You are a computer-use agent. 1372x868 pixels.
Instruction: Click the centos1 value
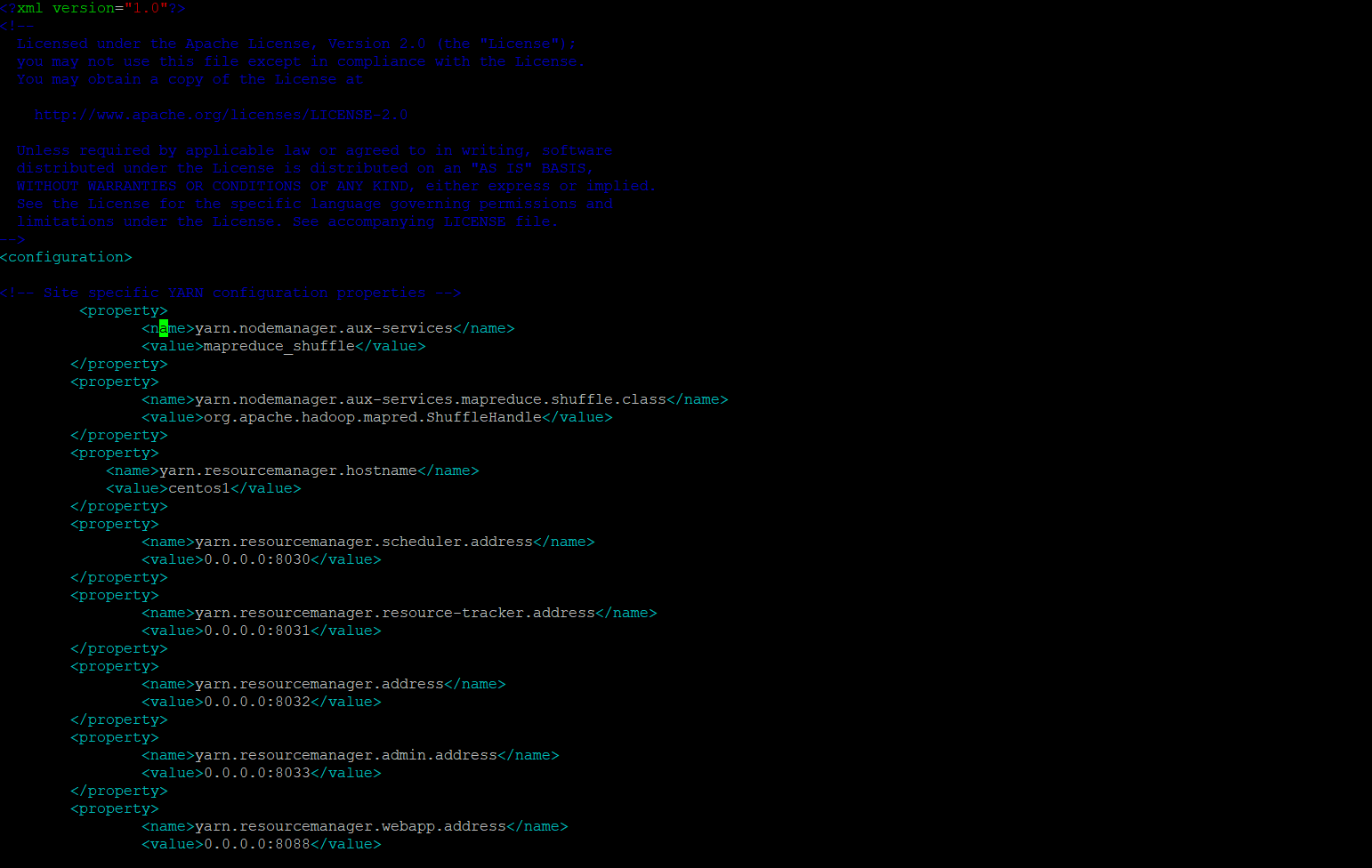point(199,488)
